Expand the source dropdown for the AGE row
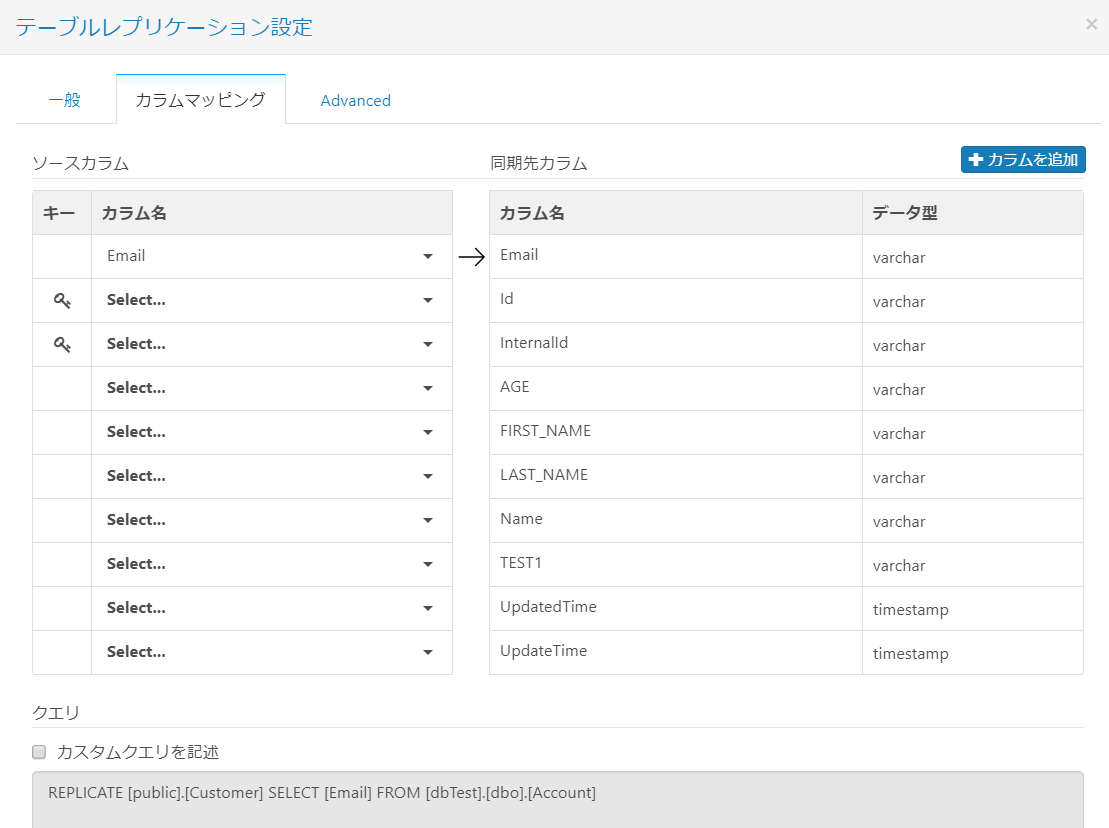This screenshot has width=1109, height=828. coord(271,388)
